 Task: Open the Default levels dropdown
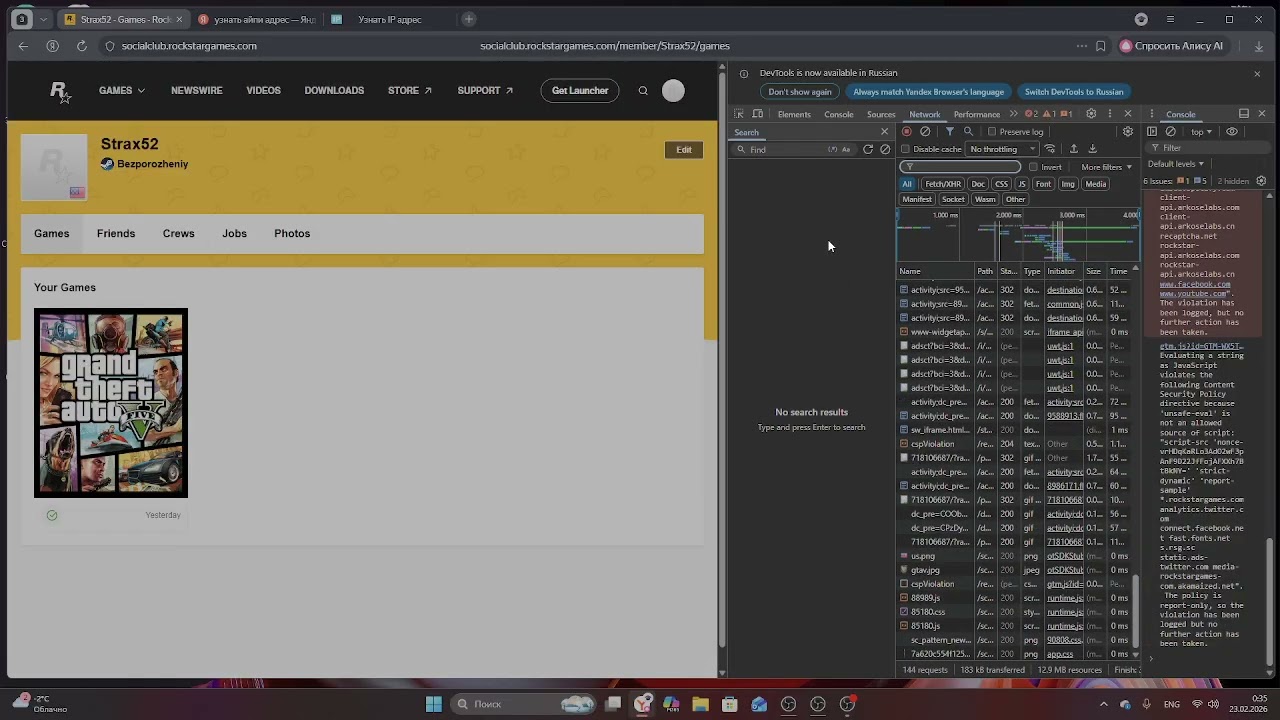pos(1175,164)
